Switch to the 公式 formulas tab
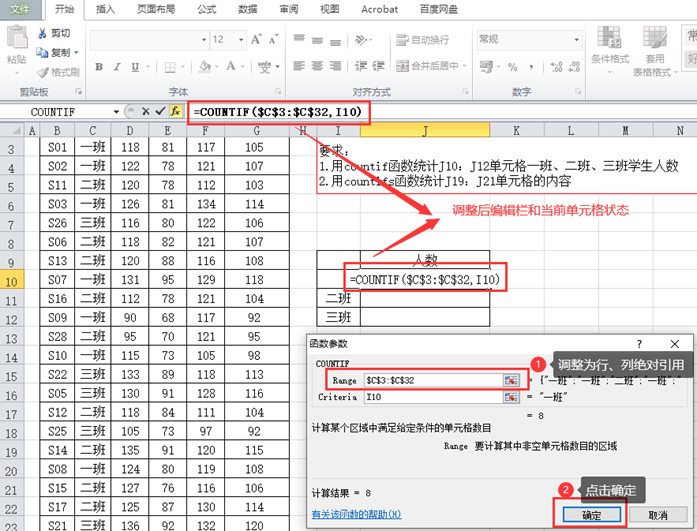The width and height of the screenshot is (697, 531). tap(206, 9)
